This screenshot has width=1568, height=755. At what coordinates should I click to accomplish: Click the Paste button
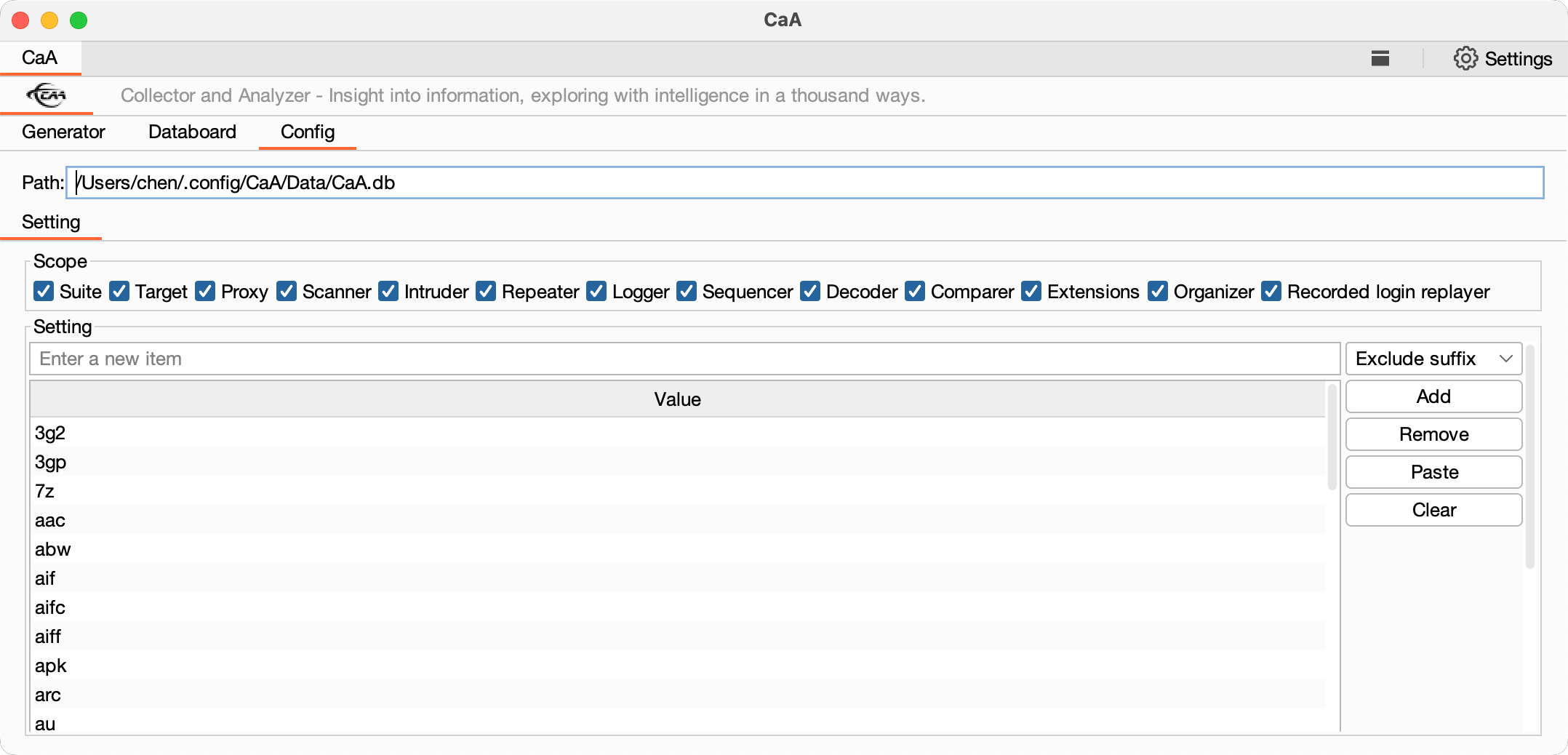[x=1433, y=472]
